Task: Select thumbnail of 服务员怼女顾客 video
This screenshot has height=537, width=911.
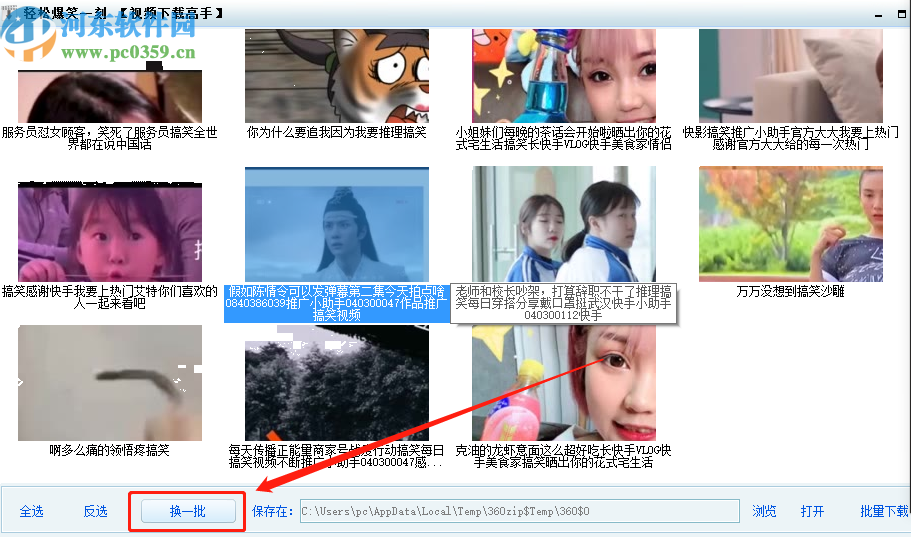Action: [x=110, y=96]
